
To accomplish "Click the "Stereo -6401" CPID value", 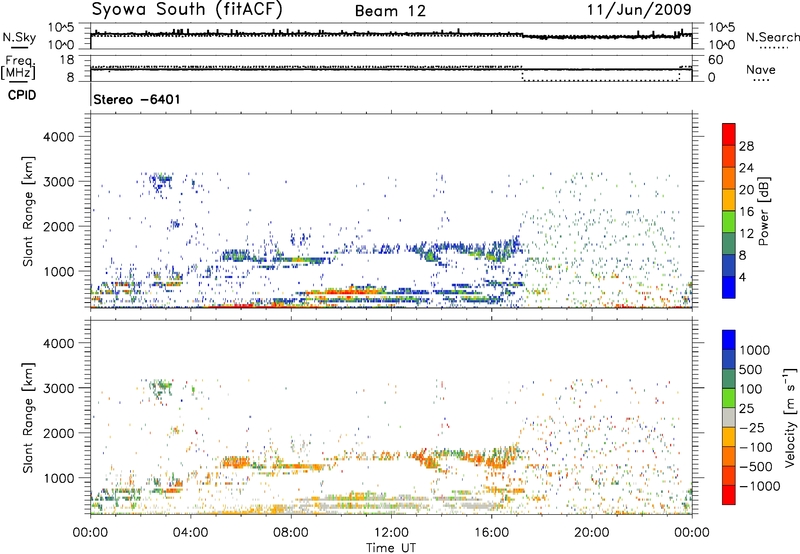I will (x=137, y=99).
